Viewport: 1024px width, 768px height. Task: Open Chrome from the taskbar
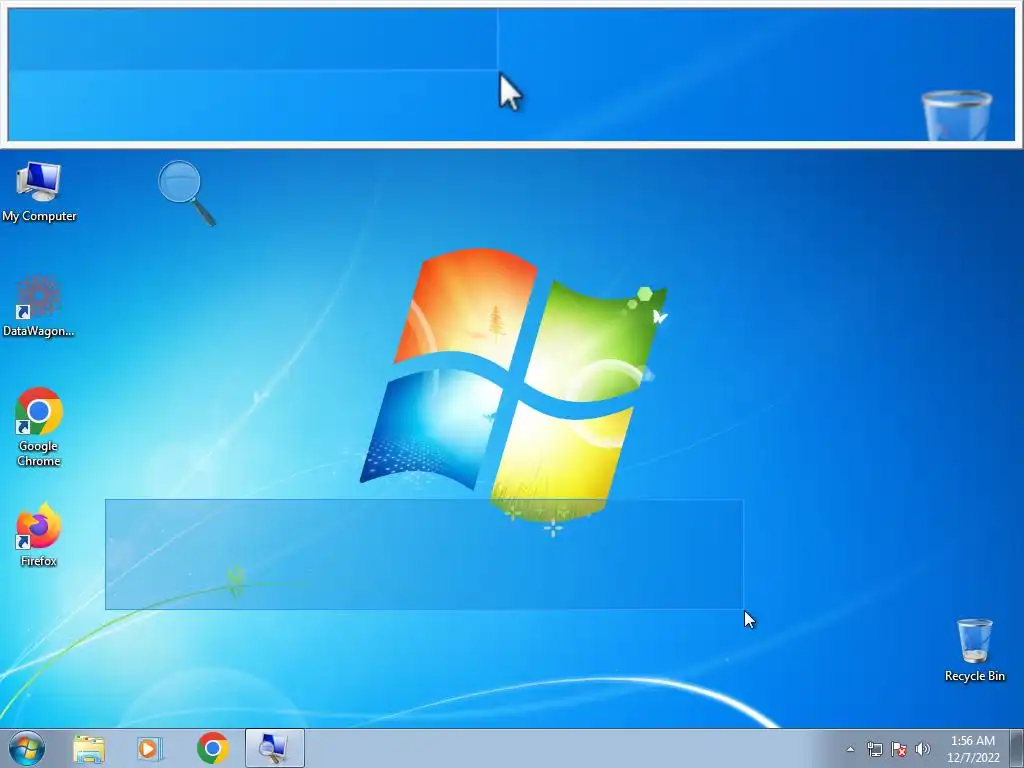[x=212, y=748]
